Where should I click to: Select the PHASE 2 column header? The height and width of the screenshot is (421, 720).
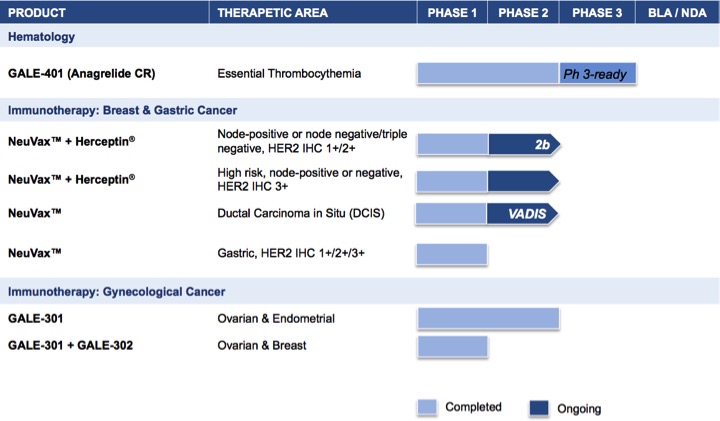point(524,12)
